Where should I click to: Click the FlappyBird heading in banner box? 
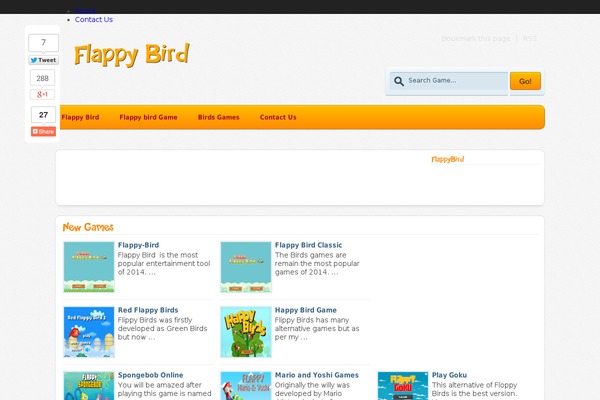pyautogui.click(x=448, y=159)
